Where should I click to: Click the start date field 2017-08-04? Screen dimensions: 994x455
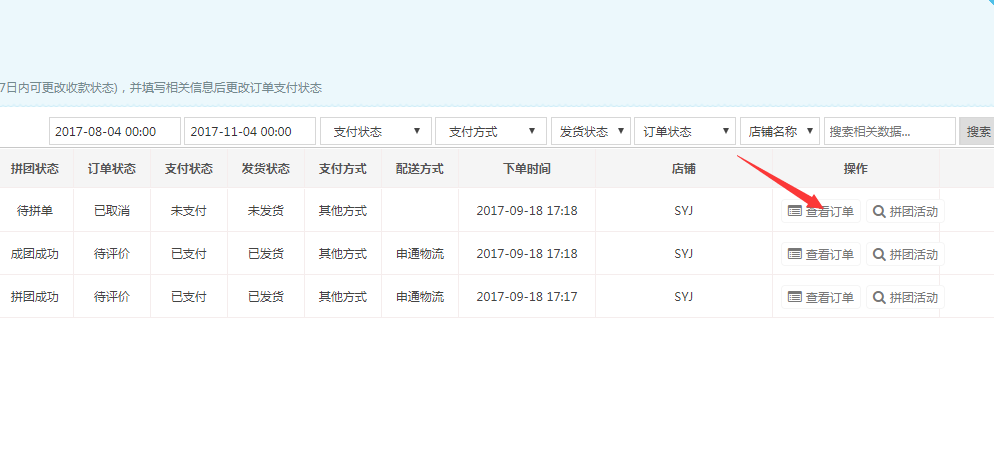click(x=114, y=131)
